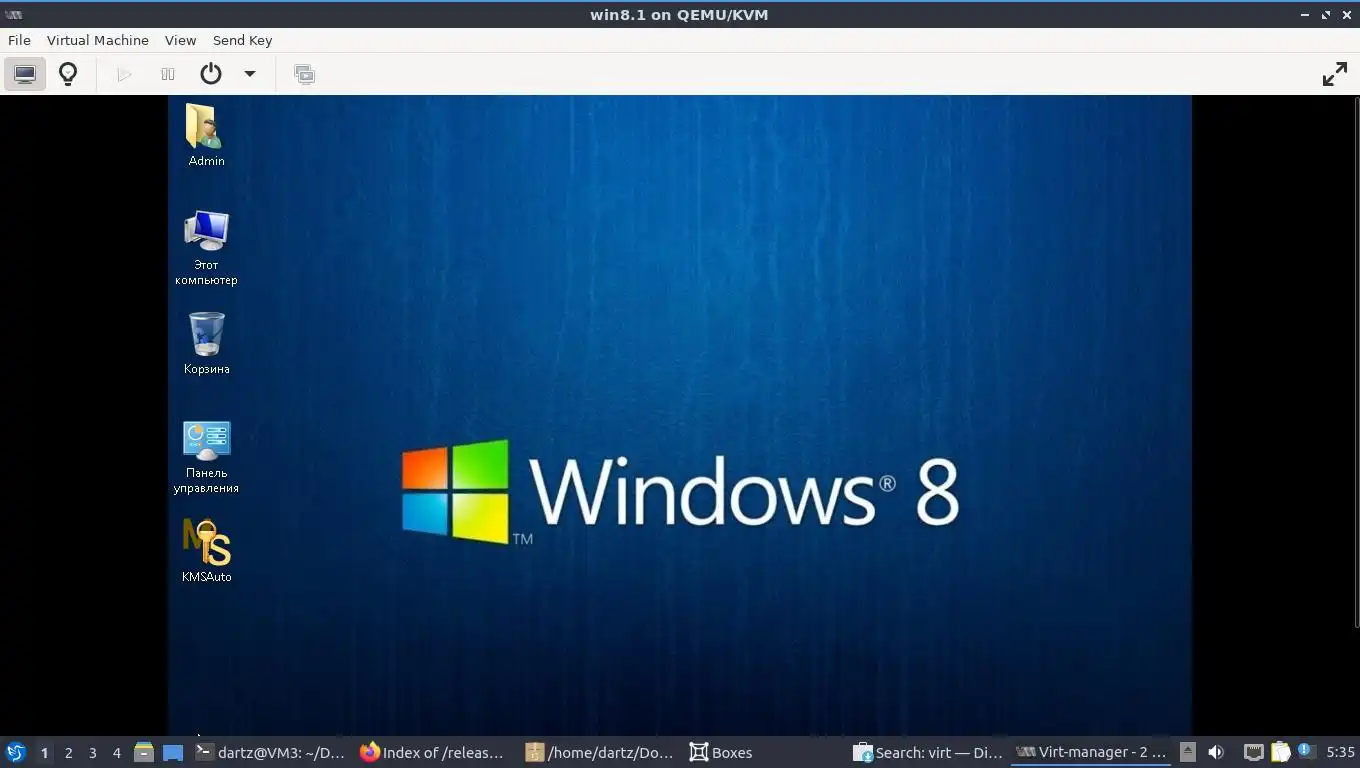This screenshot has width=1360, height=768.
Task: Open the clipboard manager tray icon
Action: click(x=1281, y=752)
